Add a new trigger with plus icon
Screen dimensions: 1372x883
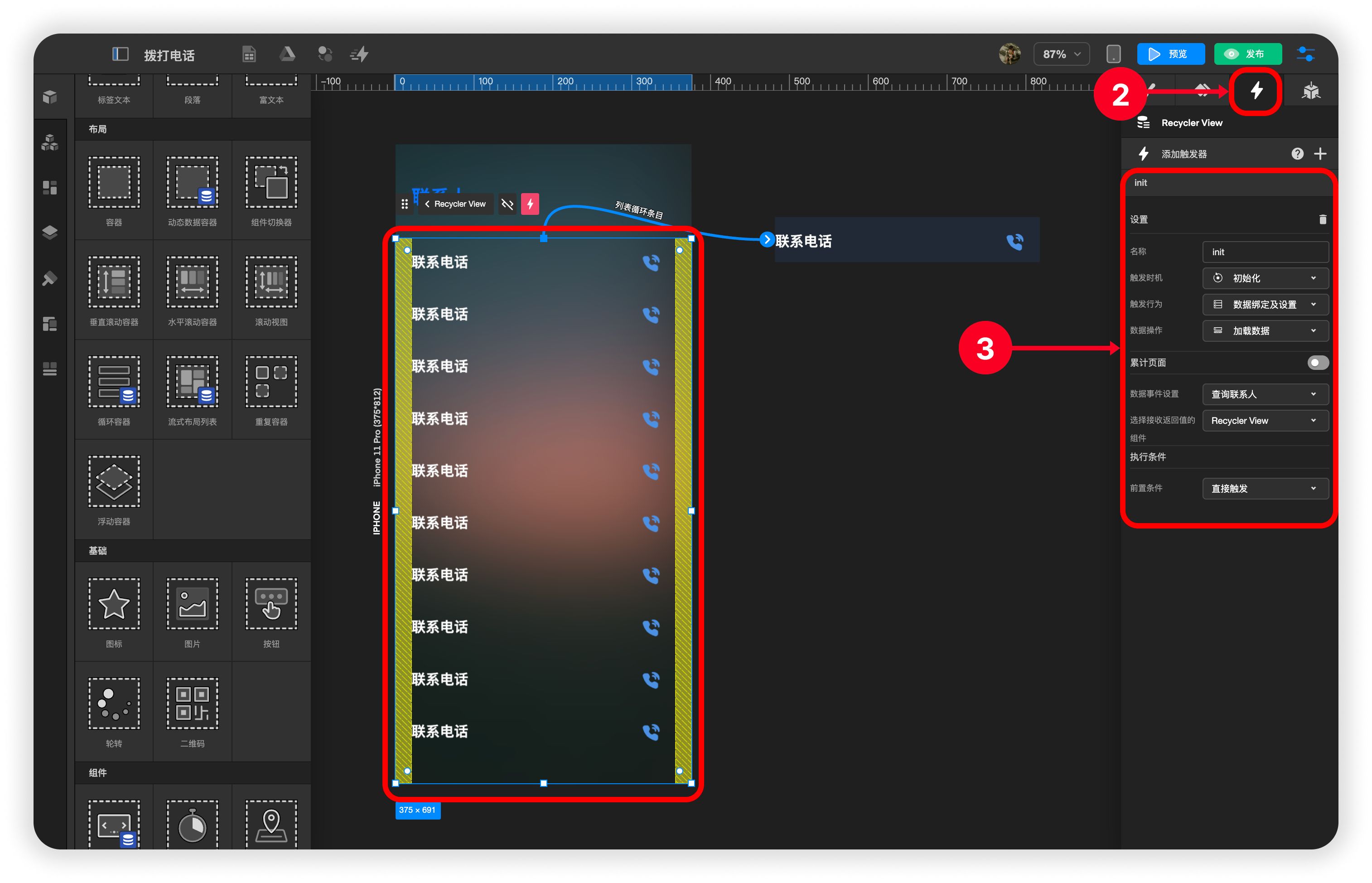(x=1320, y=154)
